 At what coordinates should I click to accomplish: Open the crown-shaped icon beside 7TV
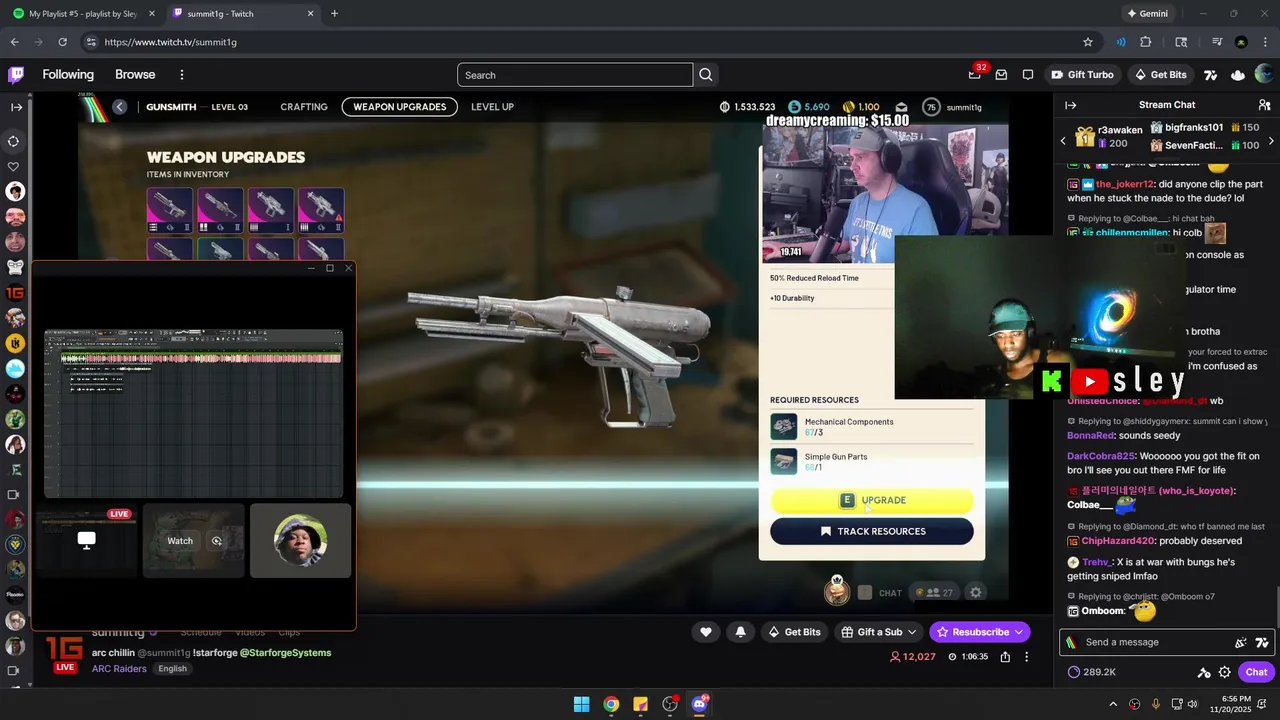coord(1238,75)
